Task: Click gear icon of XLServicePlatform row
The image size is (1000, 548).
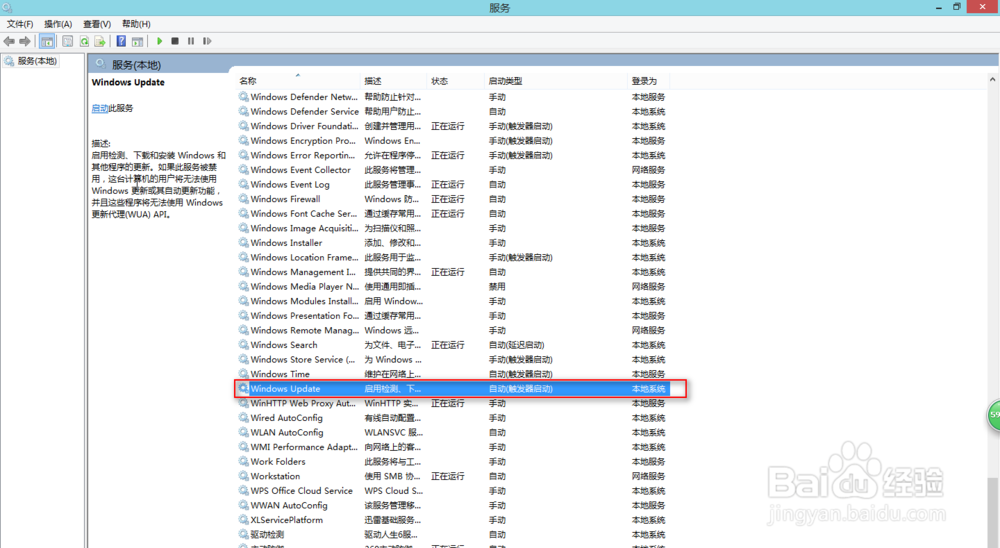Action: click(244, 520)
